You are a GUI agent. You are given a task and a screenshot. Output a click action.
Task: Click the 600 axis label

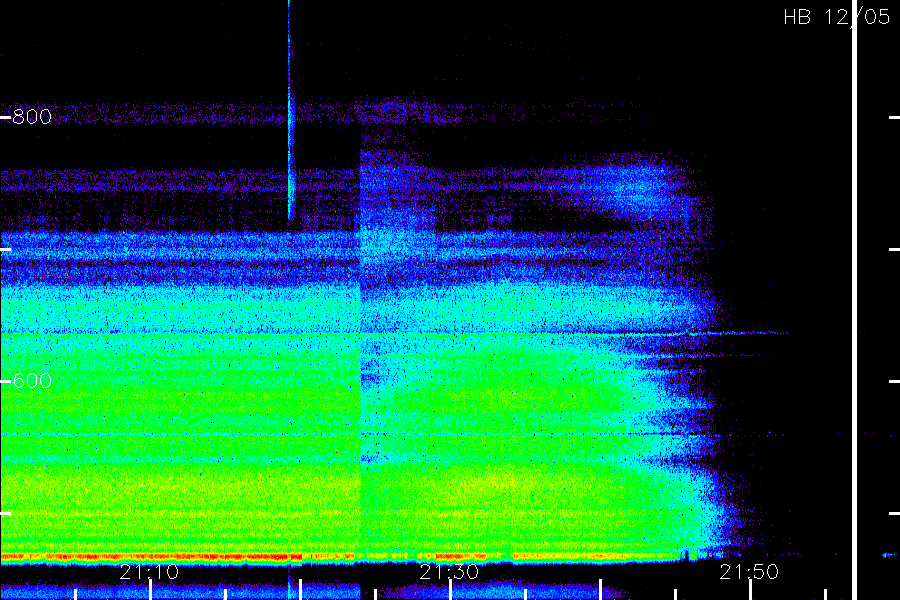click(32, 381)
